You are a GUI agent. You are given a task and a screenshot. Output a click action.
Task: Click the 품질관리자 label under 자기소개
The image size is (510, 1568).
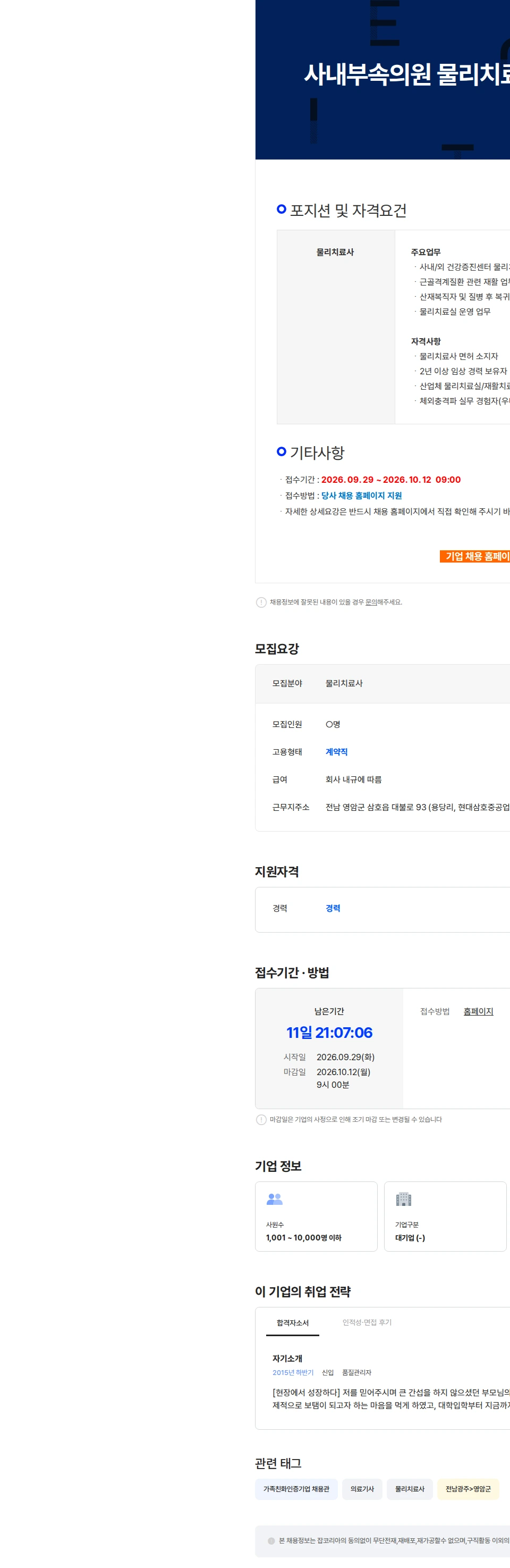(356, 1373)
